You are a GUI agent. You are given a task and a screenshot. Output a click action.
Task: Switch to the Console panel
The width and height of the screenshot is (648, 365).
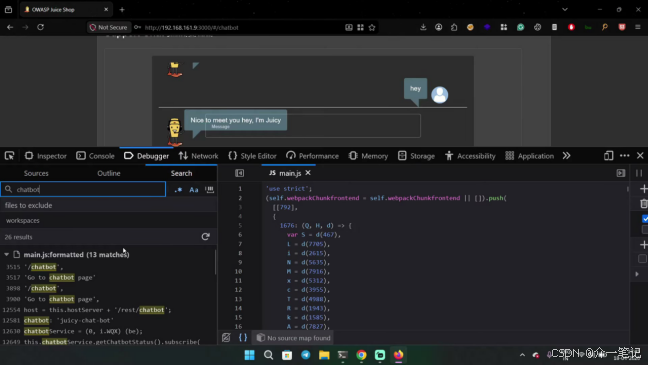pyautogui.click(x=95, y=156)
